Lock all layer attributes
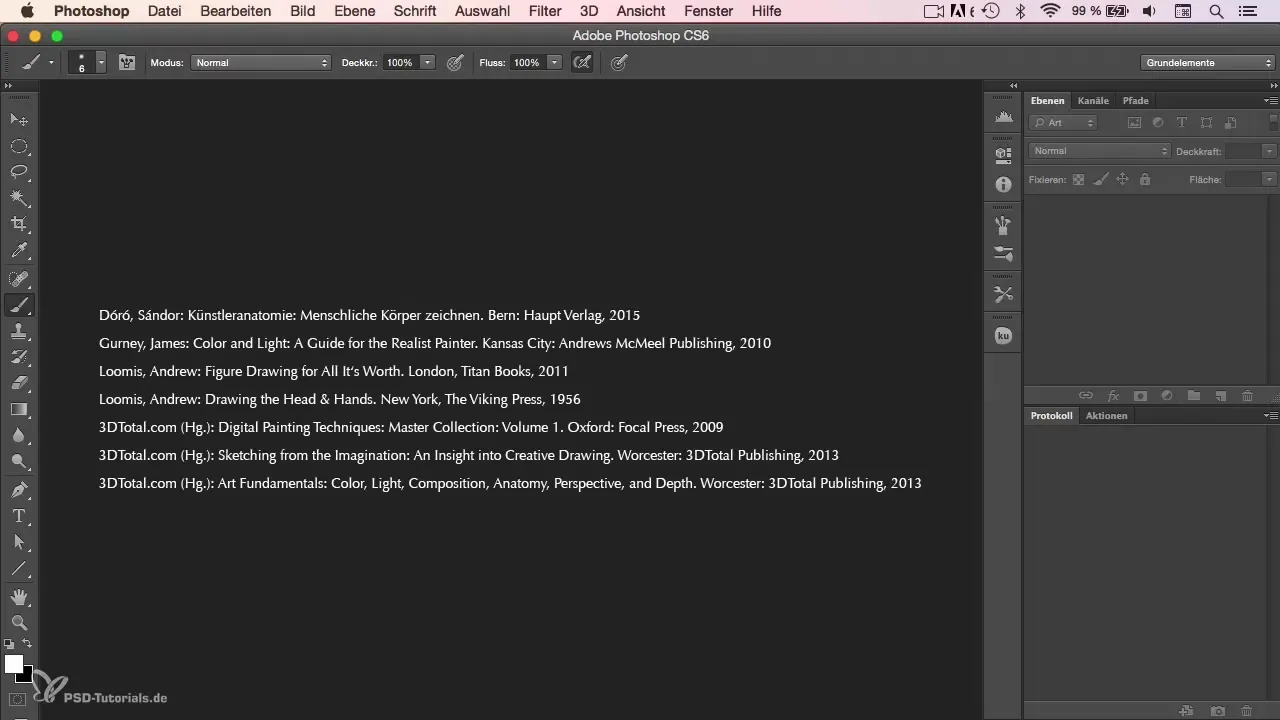The height and width of the screenshot is (720, 1280). coord(1144,180)
